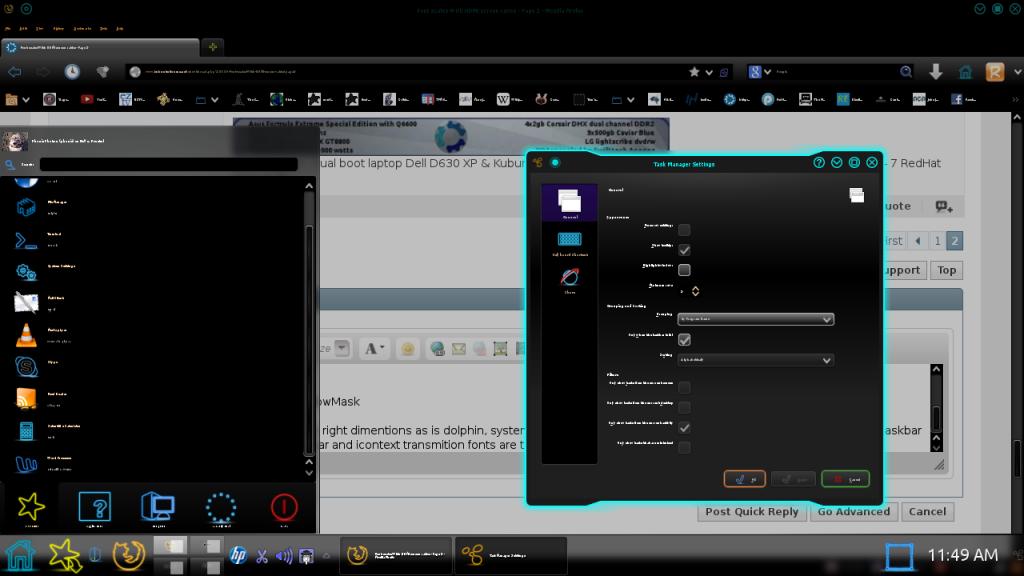The width and height of the screenshot is (1024, 576).
Task: Open the calculator application in the launcher
Action: (x=26, y=430)
